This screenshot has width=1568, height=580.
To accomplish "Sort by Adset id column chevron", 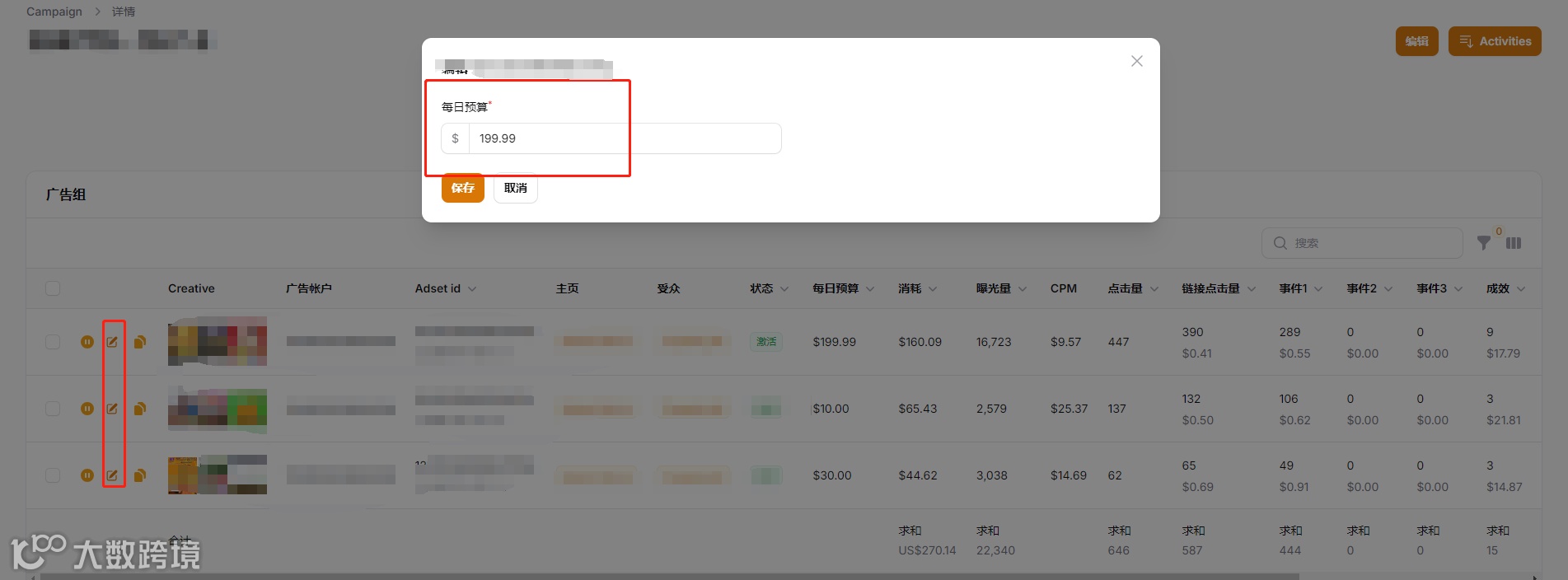I will pyautogui.click(x=472, y=289).
